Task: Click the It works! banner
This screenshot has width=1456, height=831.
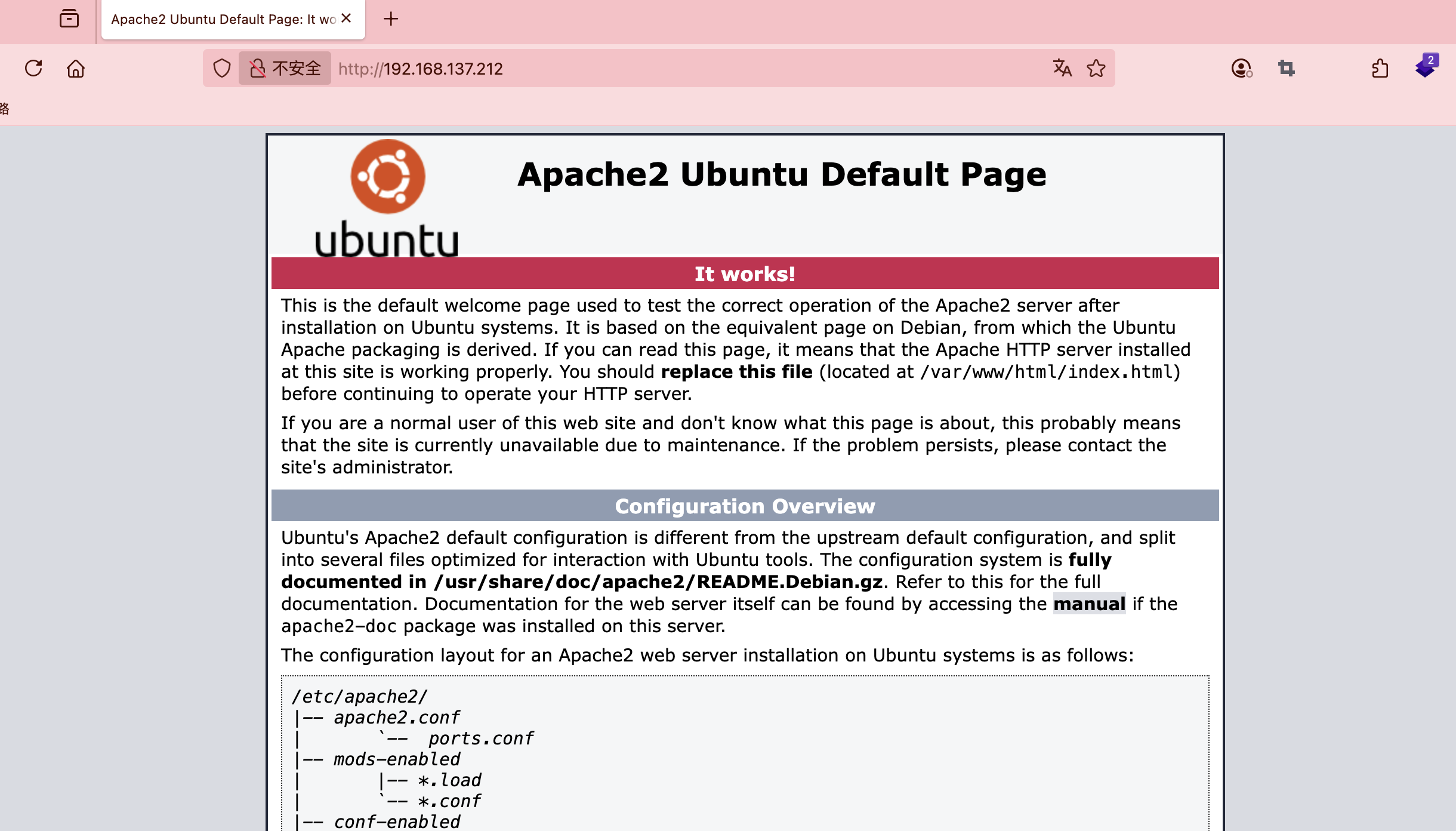Action: tap(745, 273)
